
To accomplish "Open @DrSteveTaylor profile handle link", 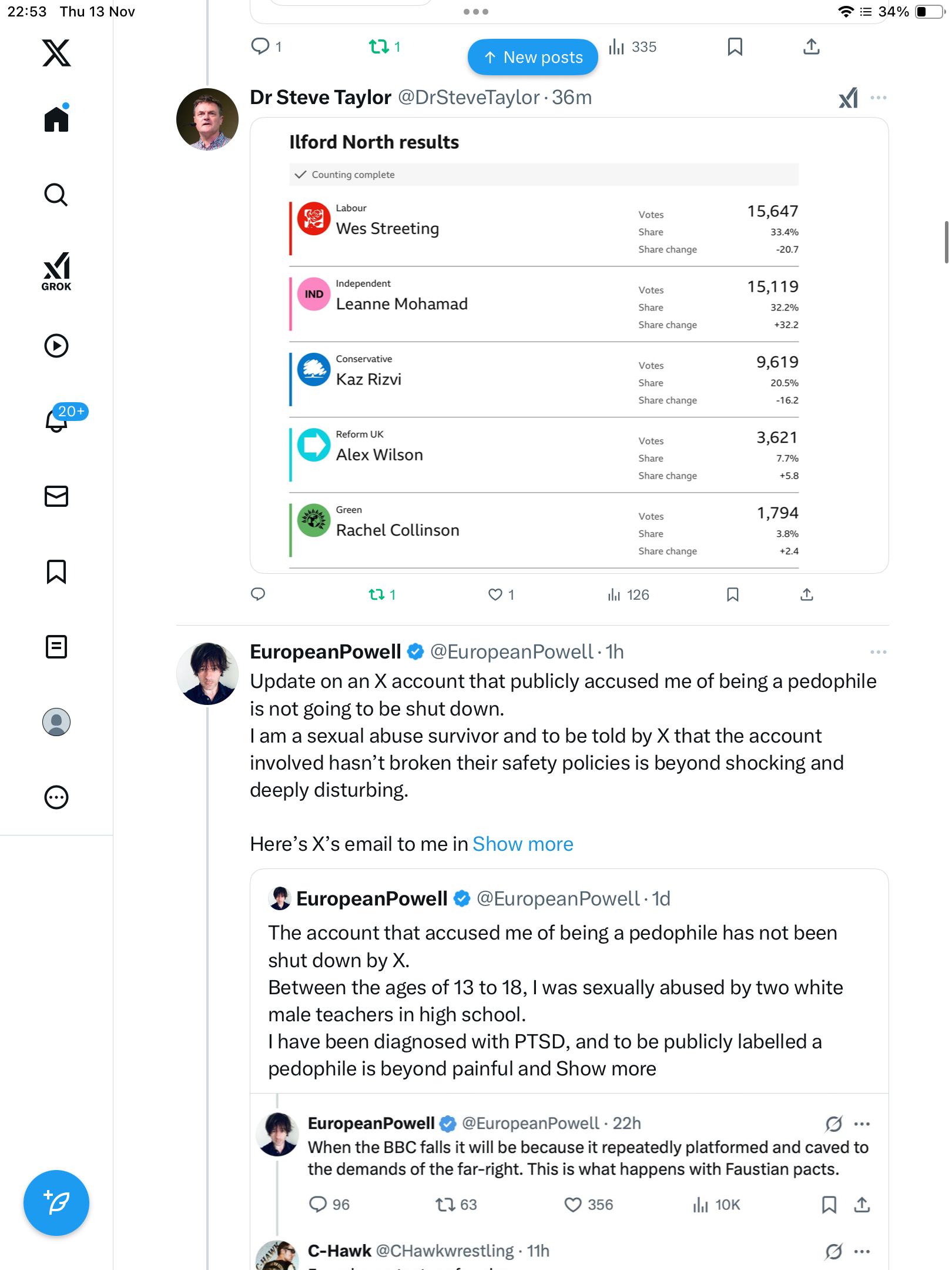I will [468, 98].
